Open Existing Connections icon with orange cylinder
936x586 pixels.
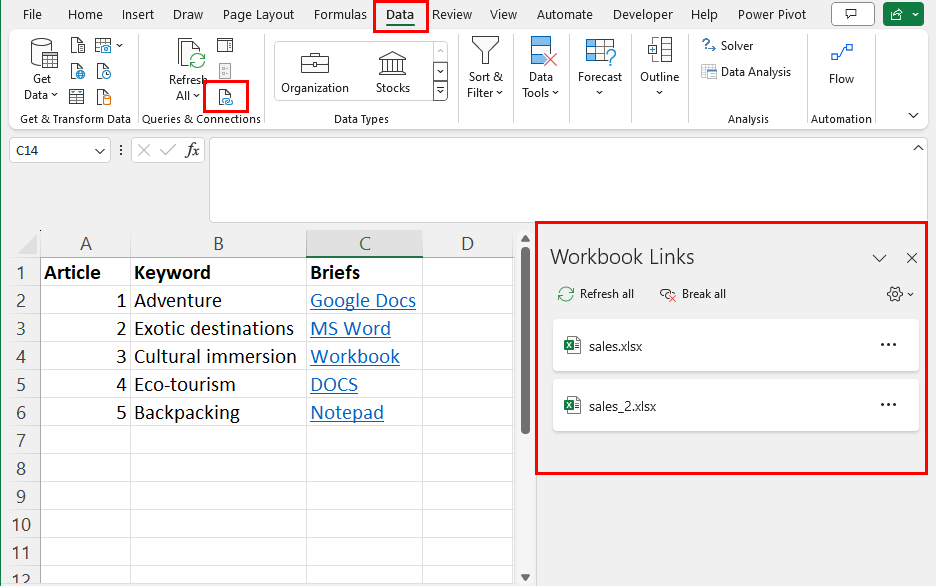coord(103,97)
